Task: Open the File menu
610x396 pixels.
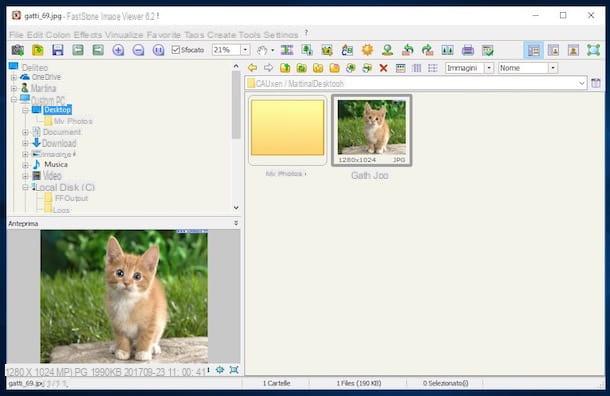Action: pyautogui.click(x=16, y=35)
